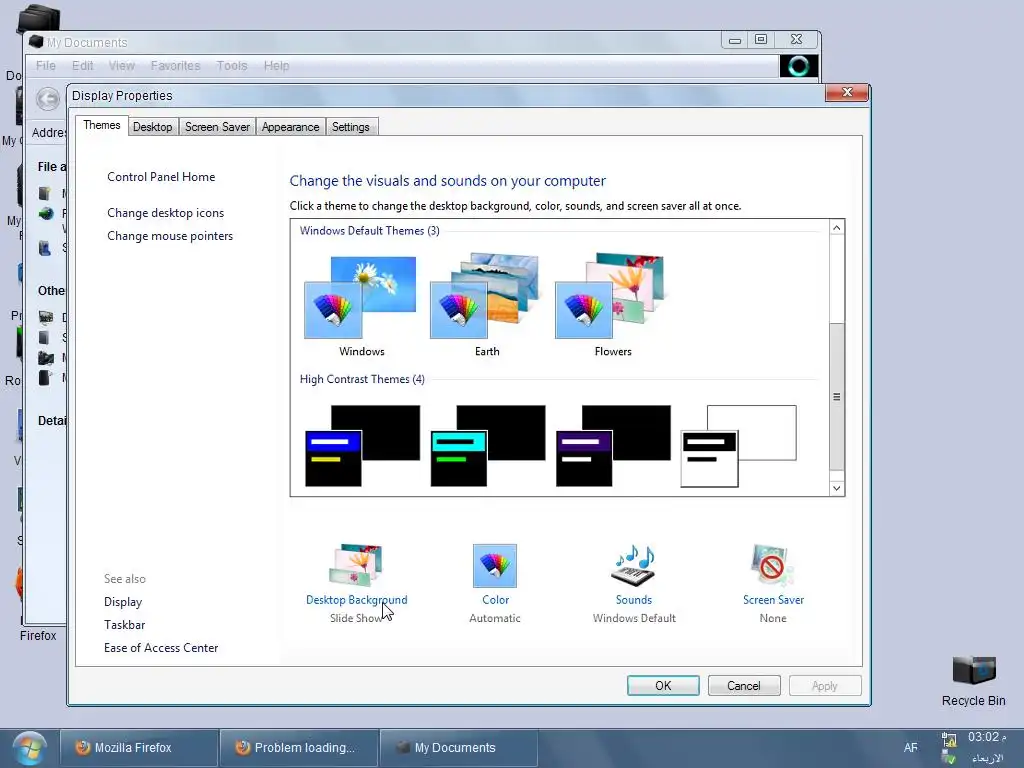The height and width of the screenshot is (768, 1024).
Task: Open Edit menu in My Documents window
Action: pos(82,66)
